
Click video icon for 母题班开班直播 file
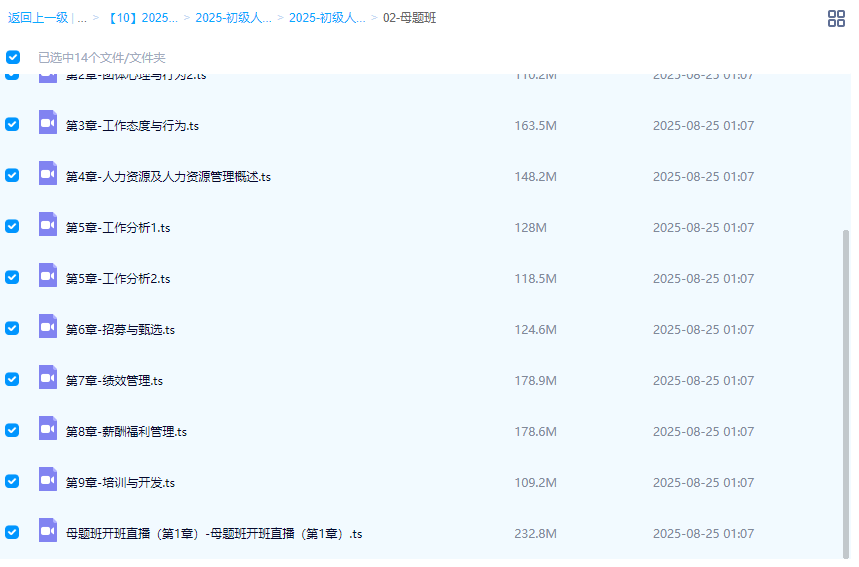48,530
